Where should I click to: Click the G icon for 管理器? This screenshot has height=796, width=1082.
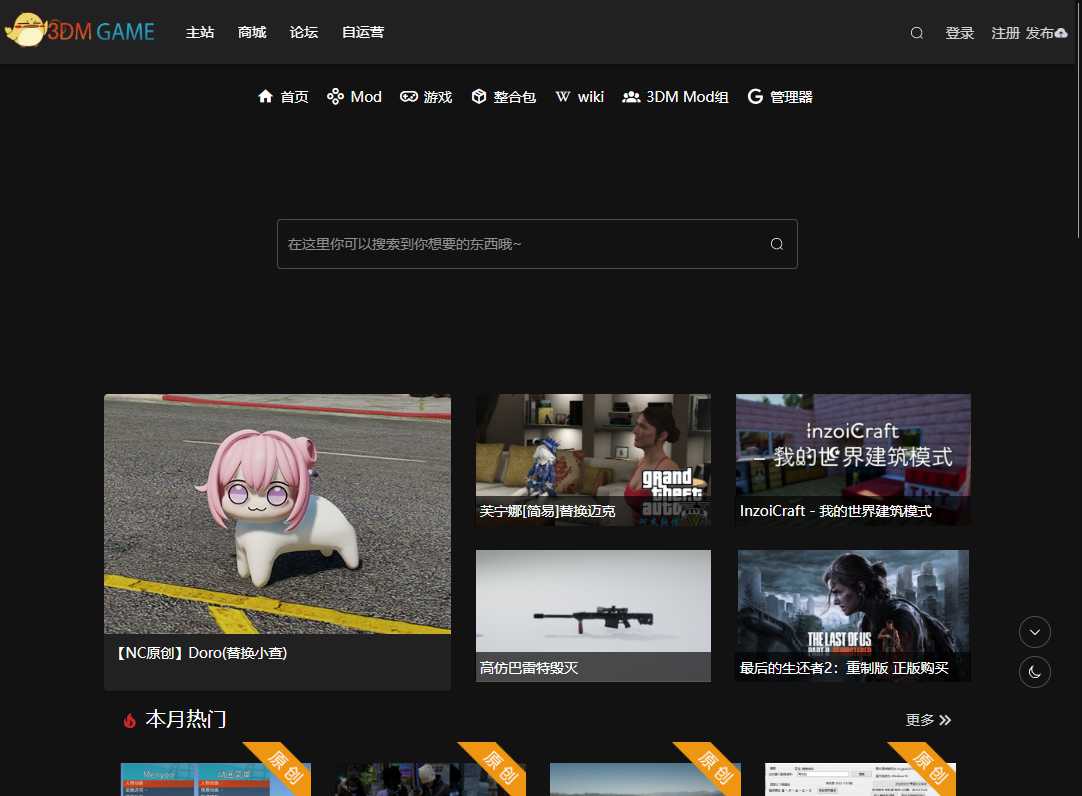point(755,97)
